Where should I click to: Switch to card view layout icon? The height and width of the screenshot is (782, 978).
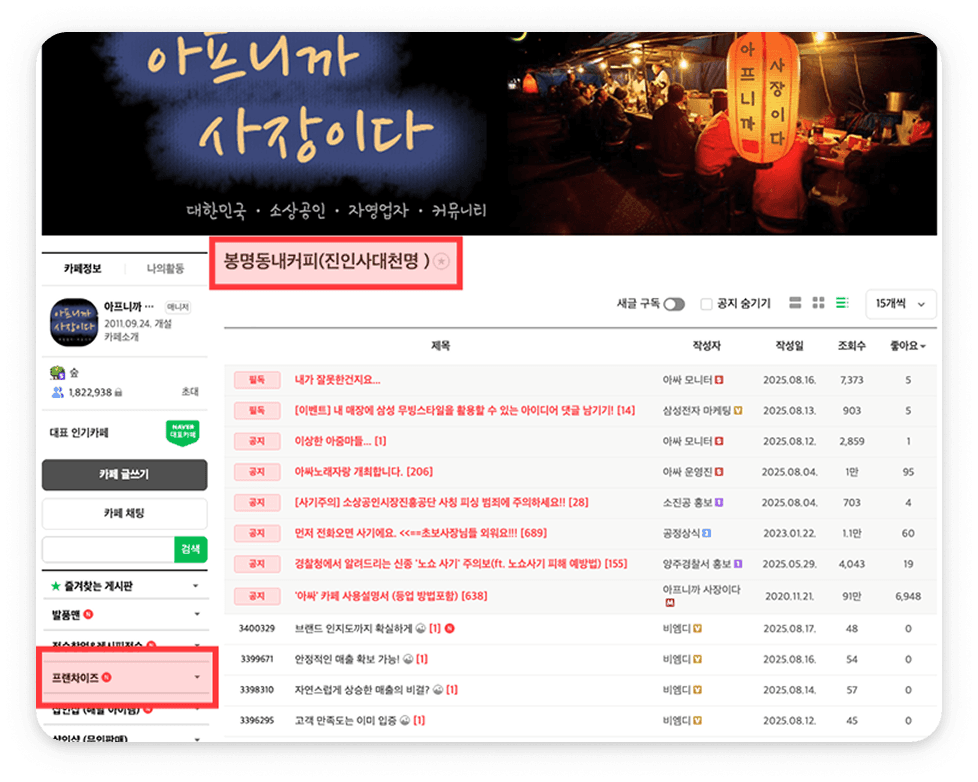tap(795, 303)
